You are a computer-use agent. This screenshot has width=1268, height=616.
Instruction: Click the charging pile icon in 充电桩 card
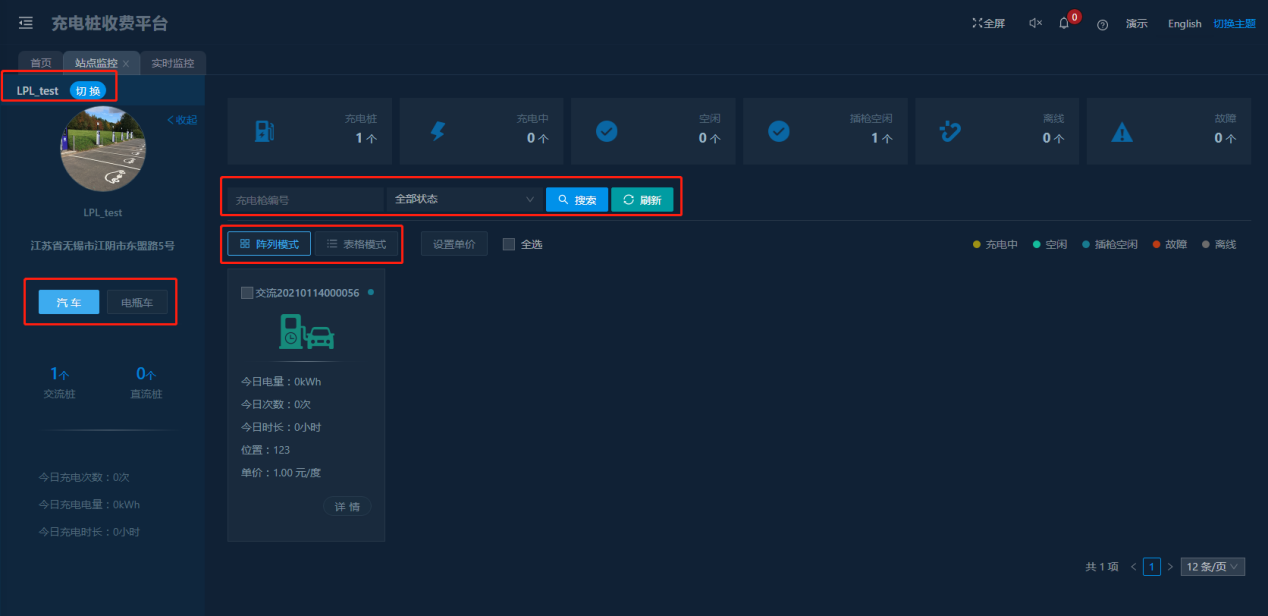click(x=264, y=131)
